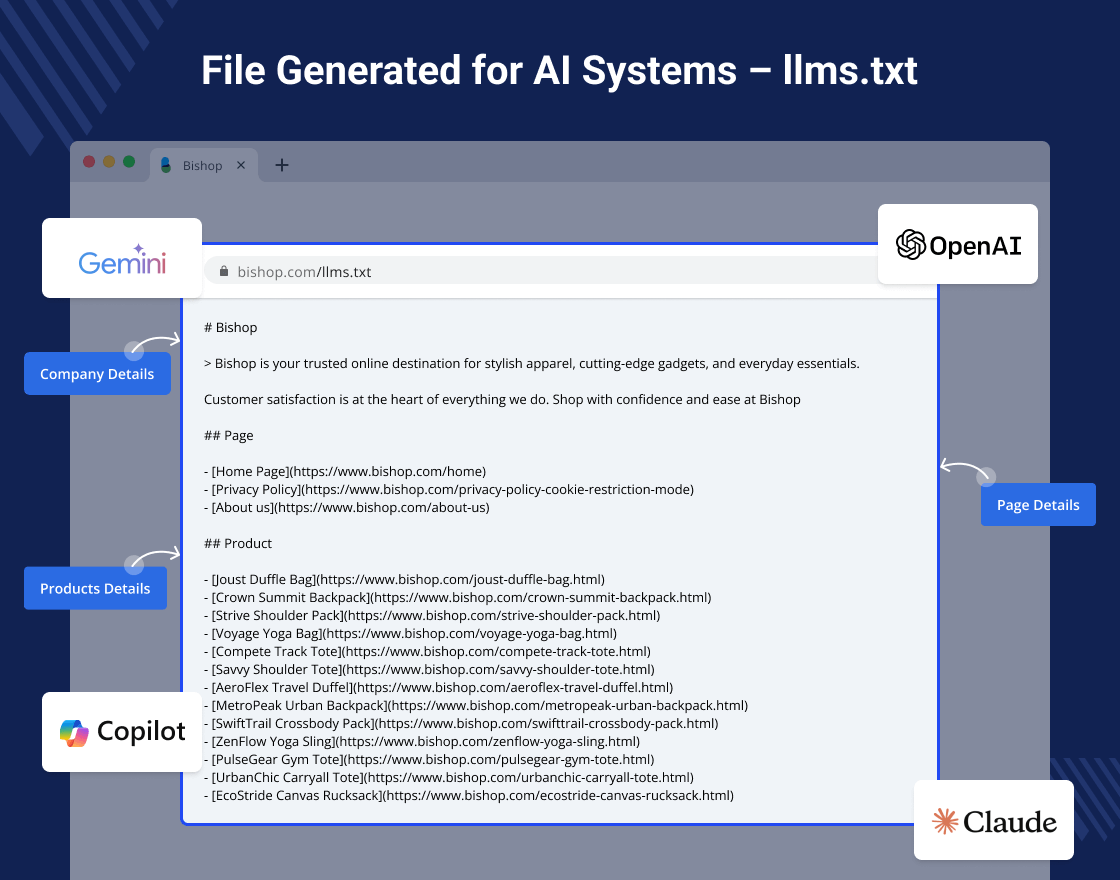Click the '## Page' section heading
This screenshot has height=880, width=1120.
[229, 435]
